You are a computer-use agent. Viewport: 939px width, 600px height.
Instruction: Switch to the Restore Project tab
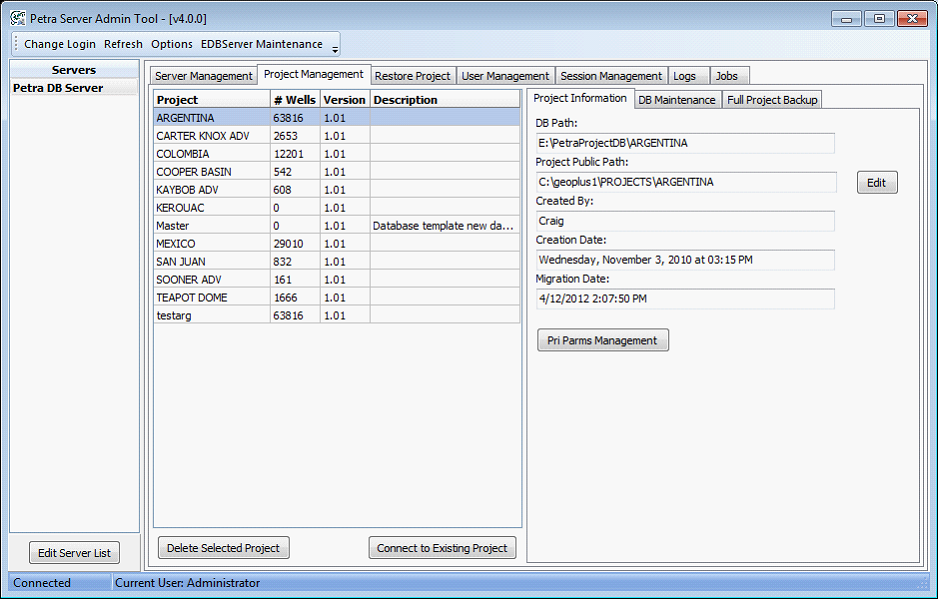point(412,76)
